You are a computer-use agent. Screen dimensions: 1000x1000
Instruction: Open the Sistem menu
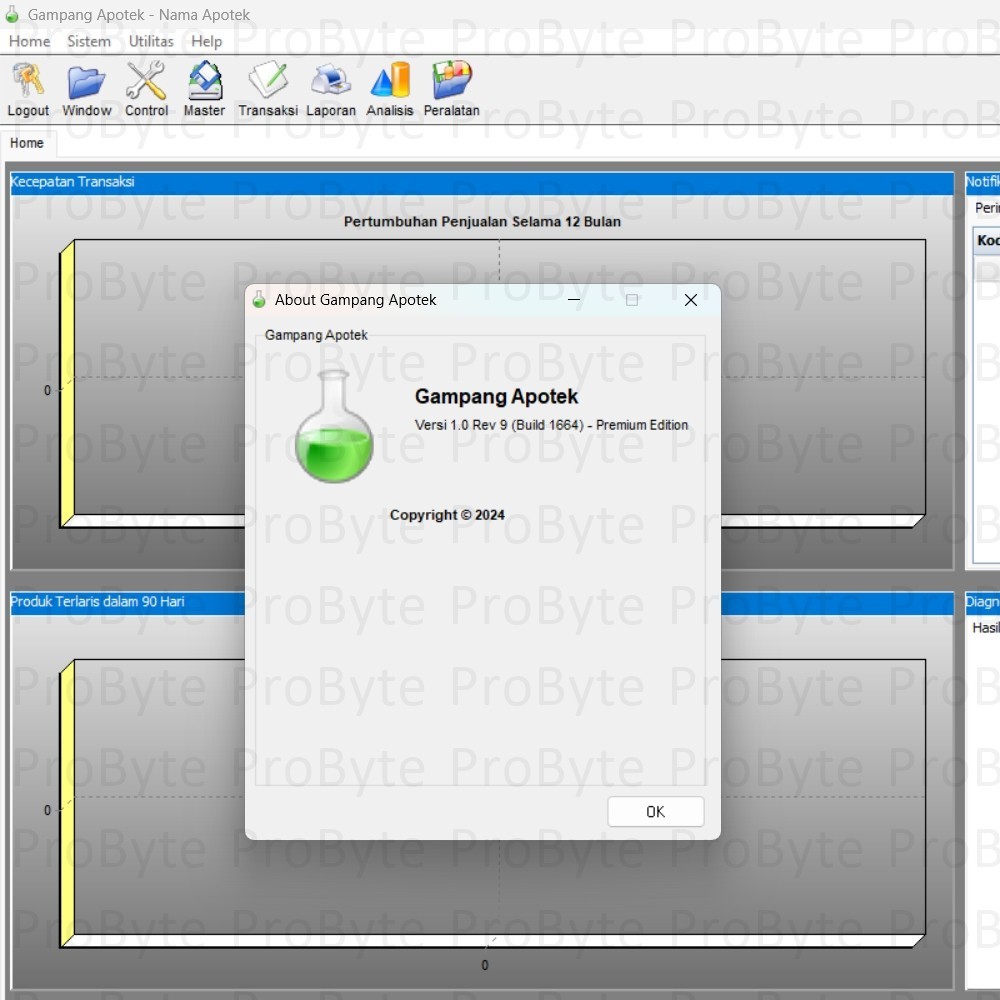point(89,41)
